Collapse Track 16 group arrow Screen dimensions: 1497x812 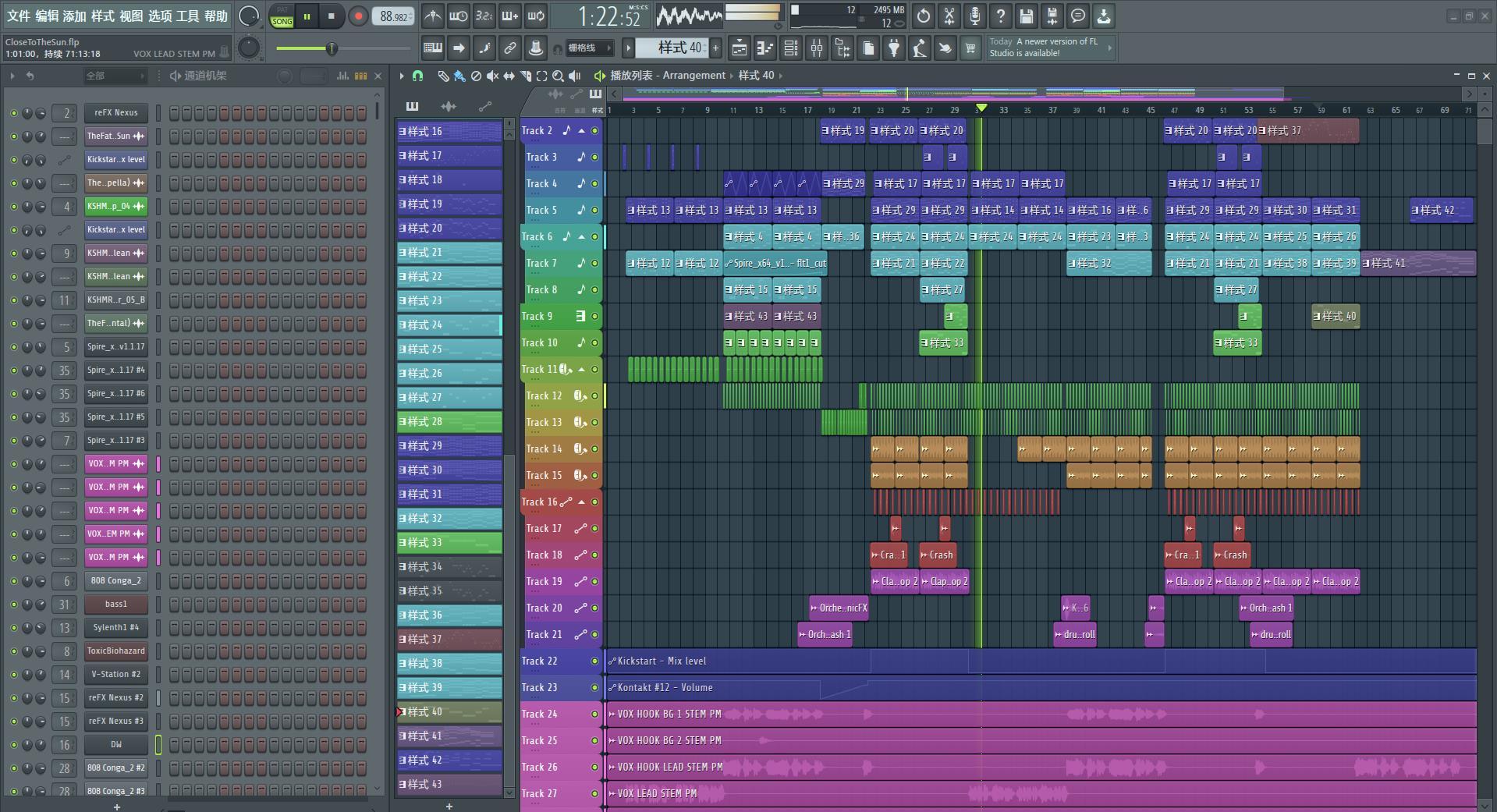pos(581,502)
